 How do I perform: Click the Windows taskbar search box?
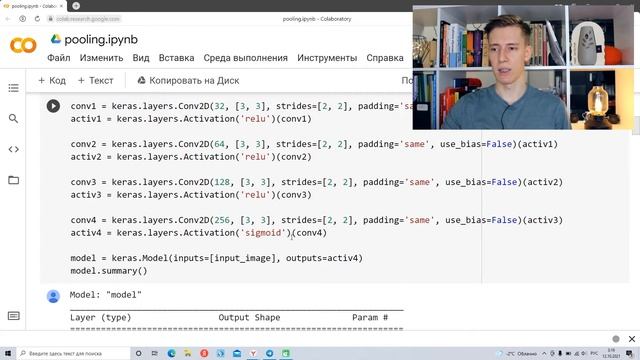[x=73, y=353]
